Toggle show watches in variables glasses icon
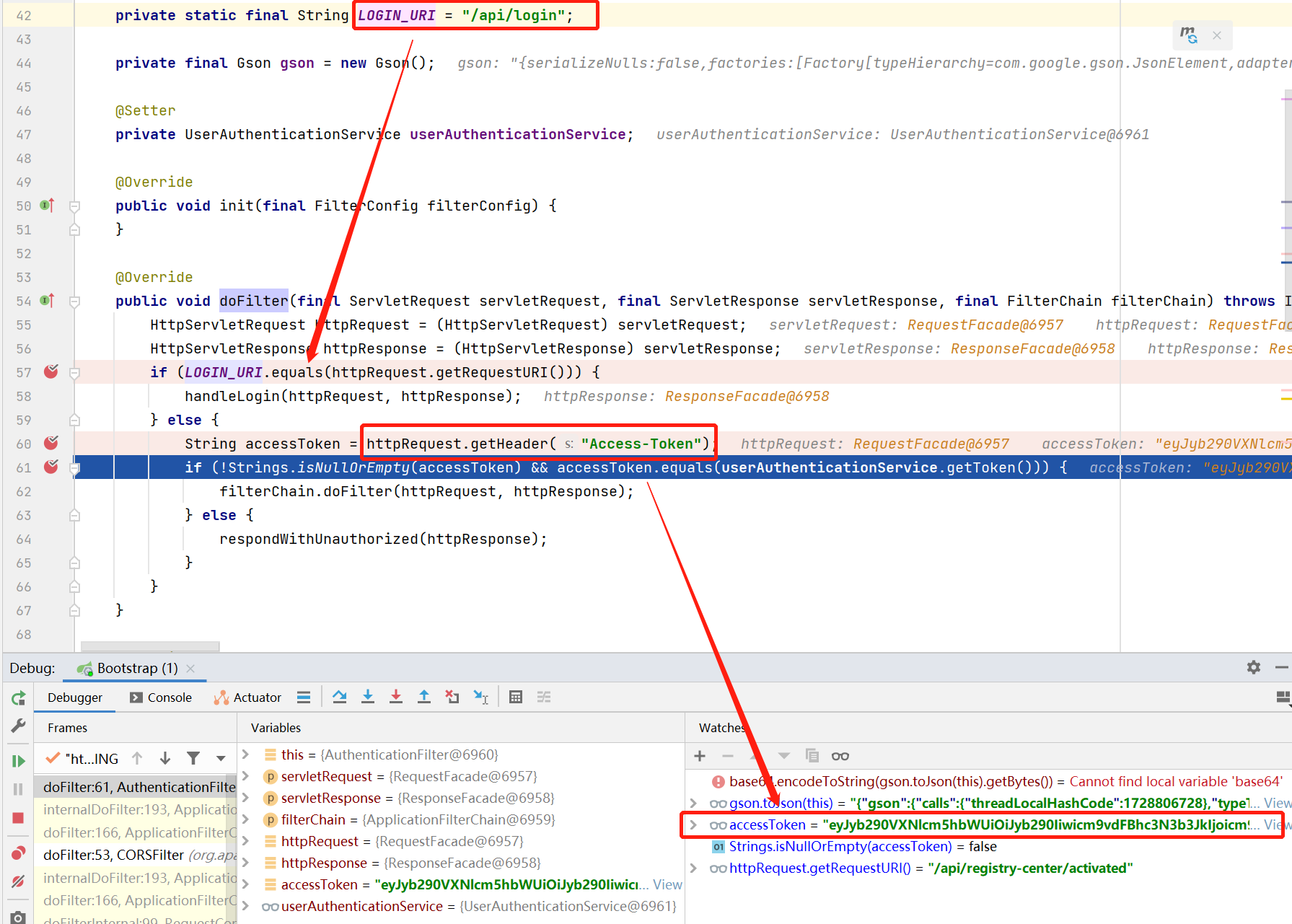The height and width of the screenshot is (924, 1292). point(840,756)
